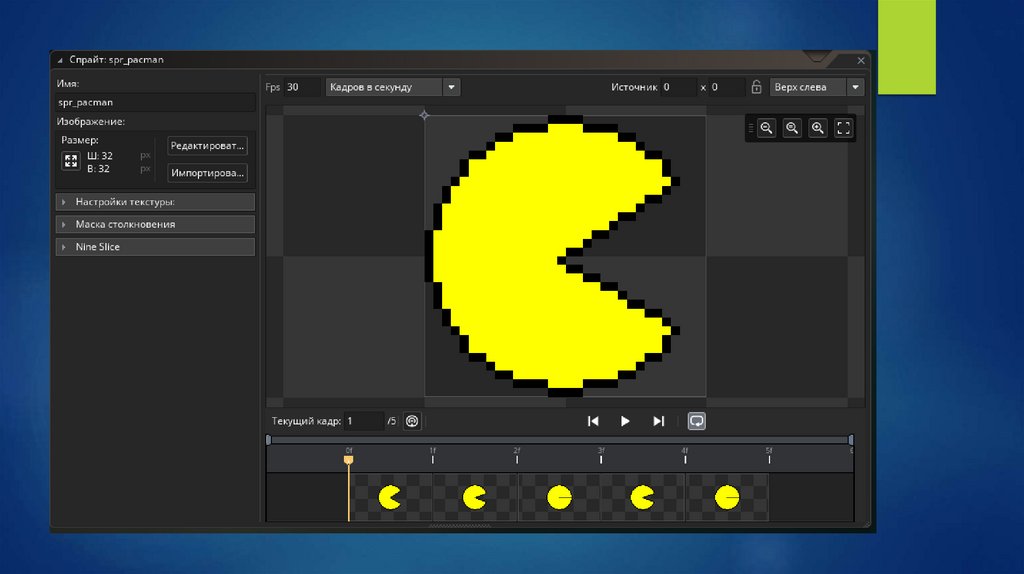The image size is (1024, 574).
Task: Click the resize sprite icon next to size
Action: pyautogui.click(x=71, y=161)
